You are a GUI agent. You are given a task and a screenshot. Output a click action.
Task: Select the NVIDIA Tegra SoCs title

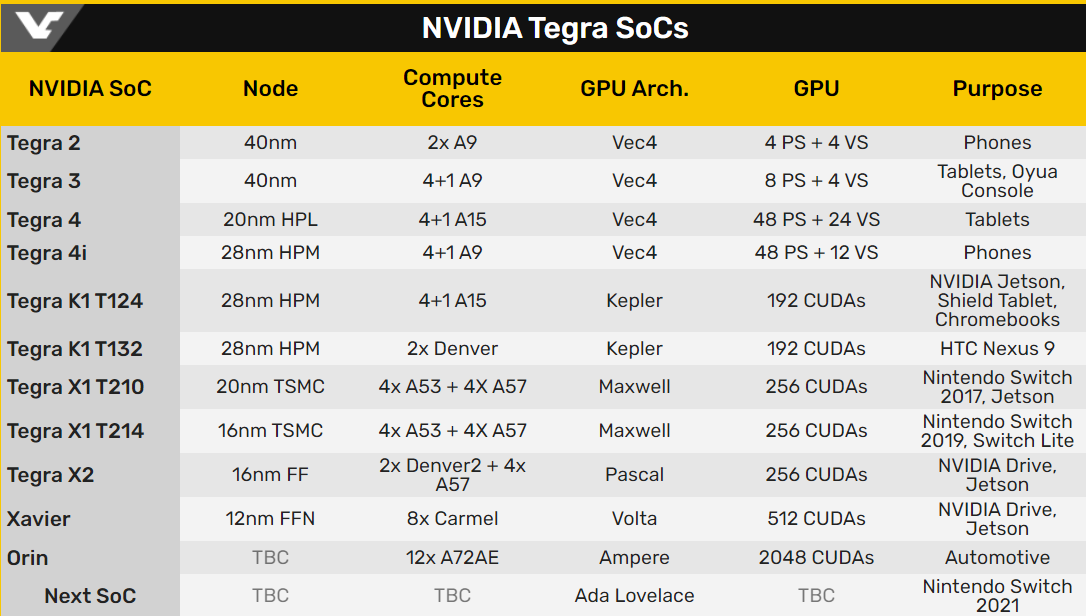(555, 28)
